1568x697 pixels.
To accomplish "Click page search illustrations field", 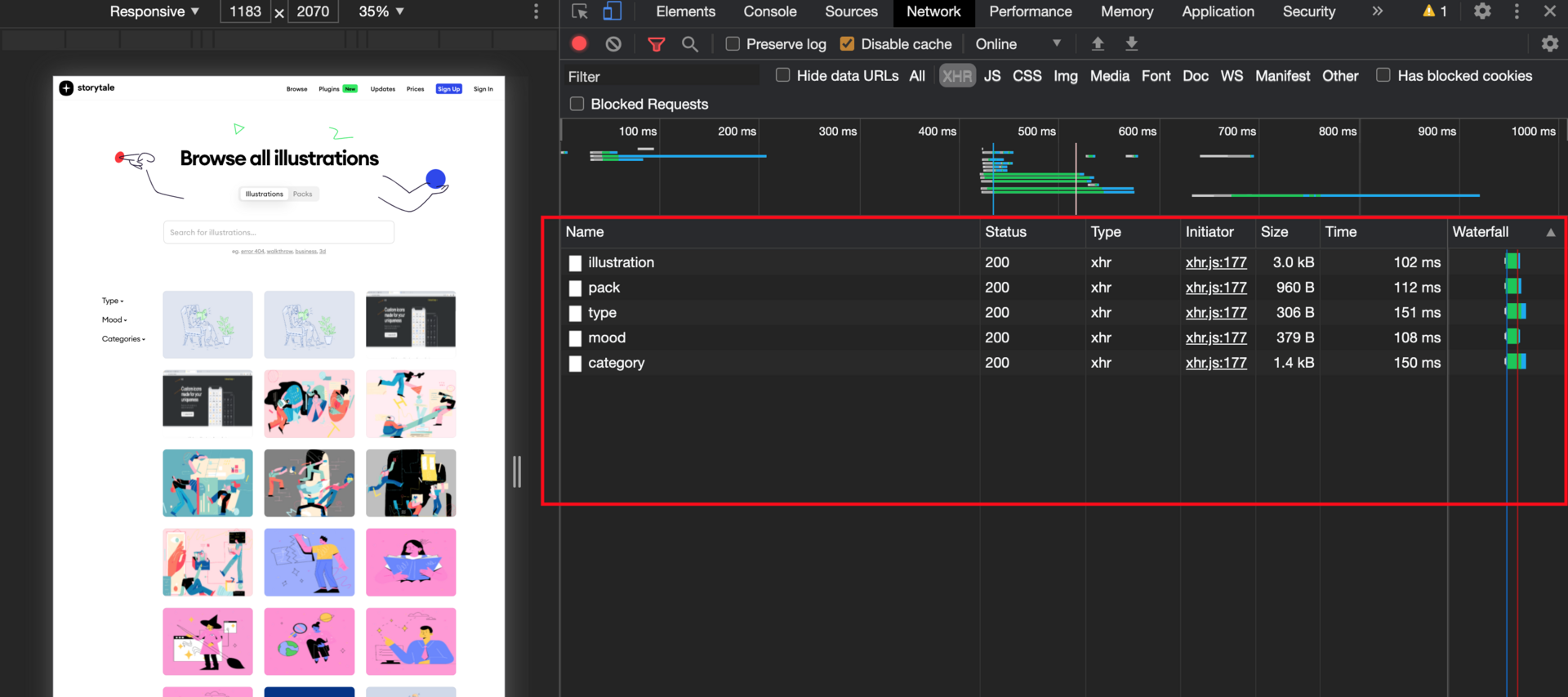I will click(x=278, y=232).
